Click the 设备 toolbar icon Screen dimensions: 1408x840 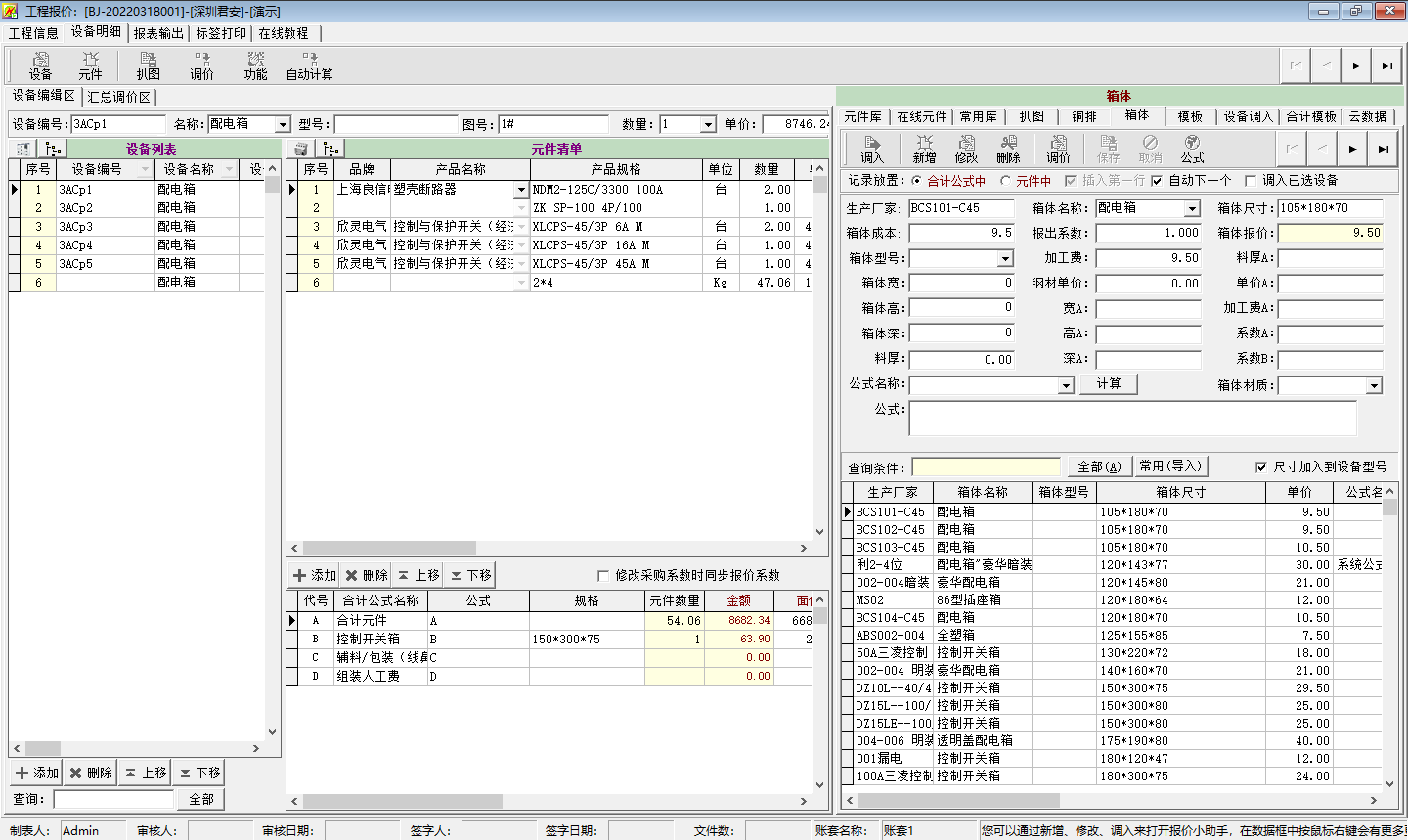pos(40,66)
